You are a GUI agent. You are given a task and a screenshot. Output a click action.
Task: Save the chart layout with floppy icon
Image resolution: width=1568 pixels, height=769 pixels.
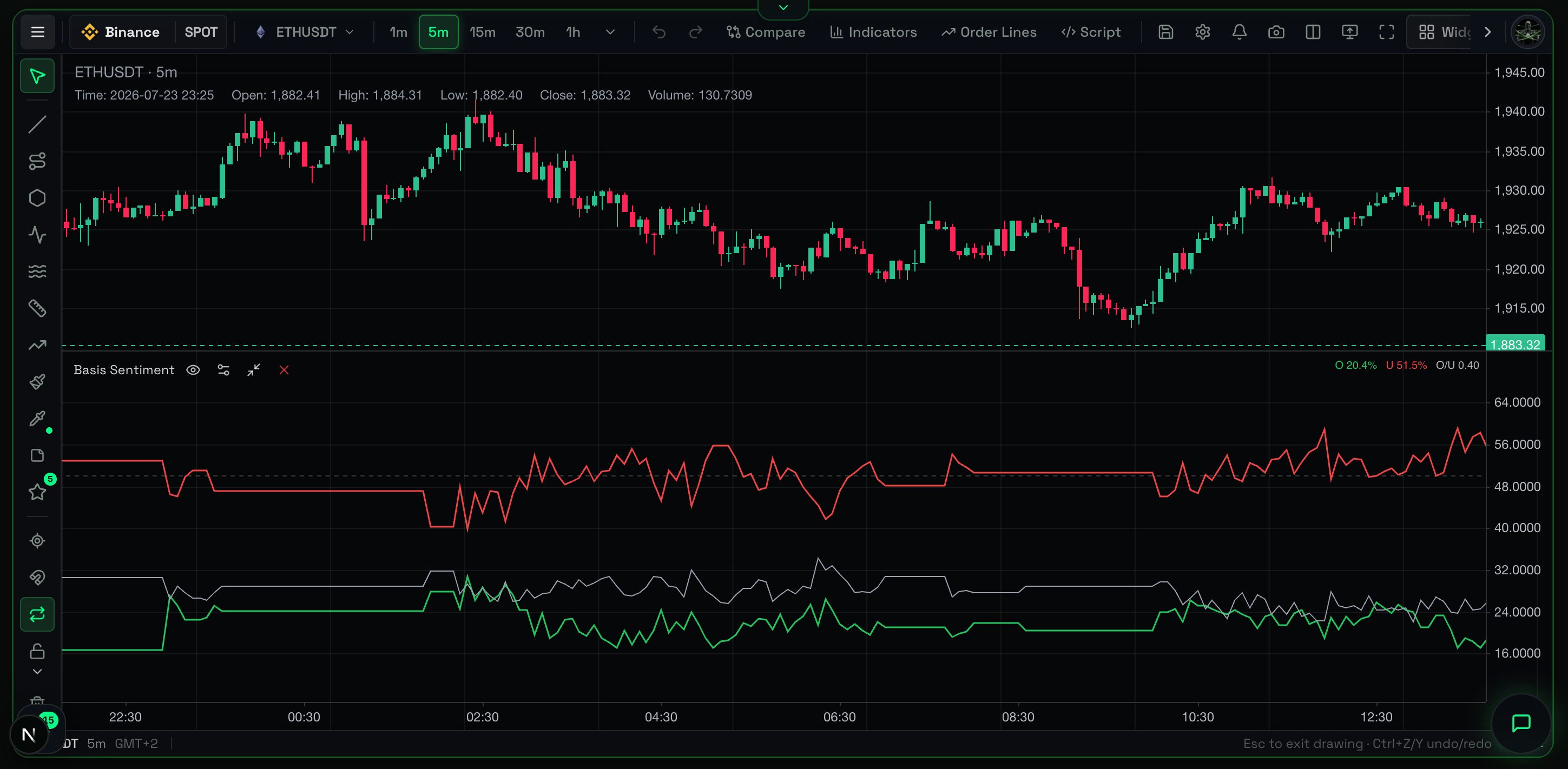tap(1165, 32)
